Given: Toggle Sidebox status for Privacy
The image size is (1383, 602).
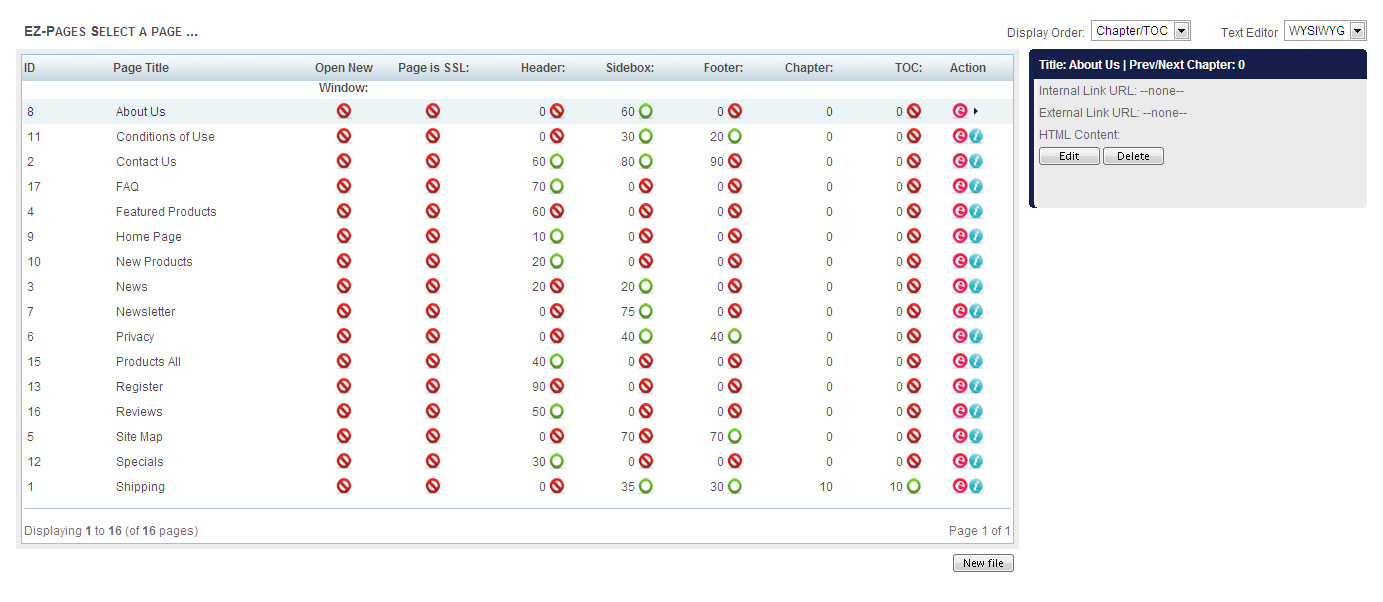Looking at the screenshot, I should [x=646, y=336].
